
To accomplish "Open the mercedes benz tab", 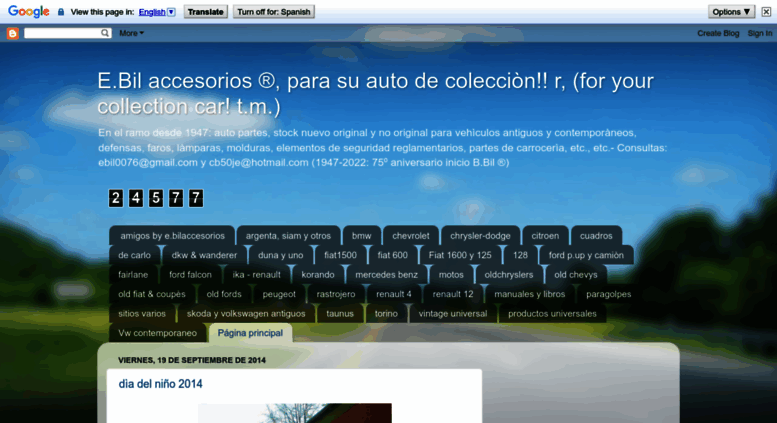I will [387, 274].
